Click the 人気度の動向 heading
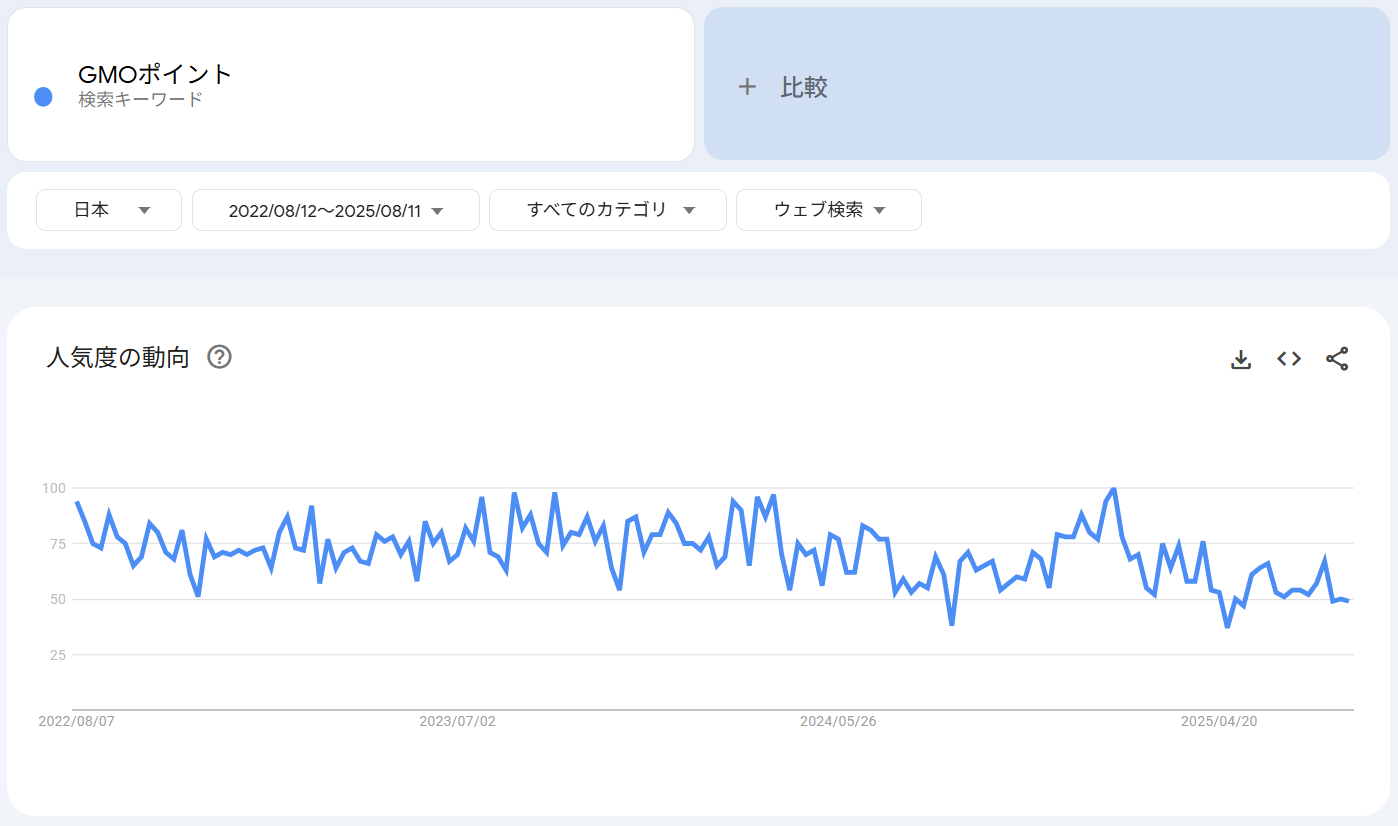This screenshot has width=1398, height=826. pos(118,357)
